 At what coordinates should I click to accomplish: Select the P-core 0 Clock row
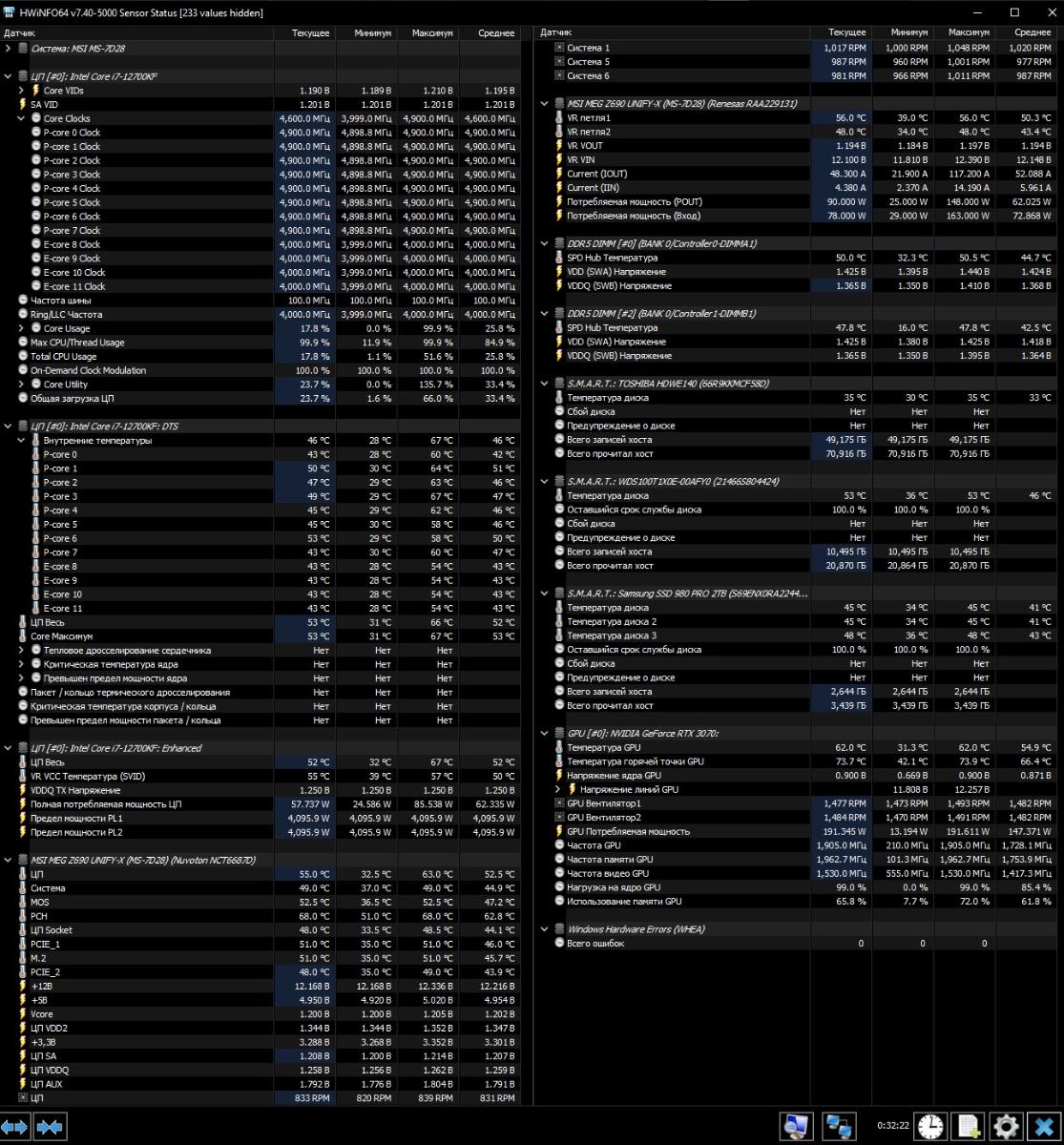[261, 133]
